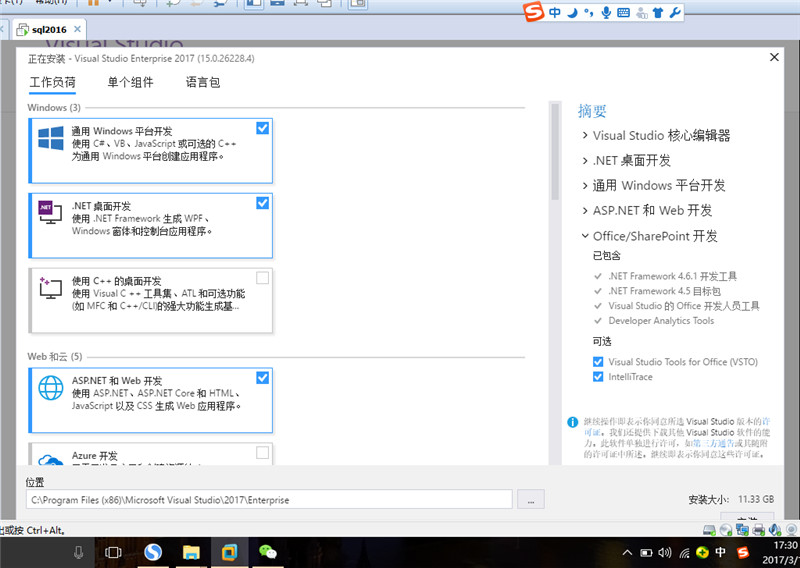This screenshot has width=800, height=568.
Task: Close the Visual Studio installer dialog
Action: tap(774, 57)
